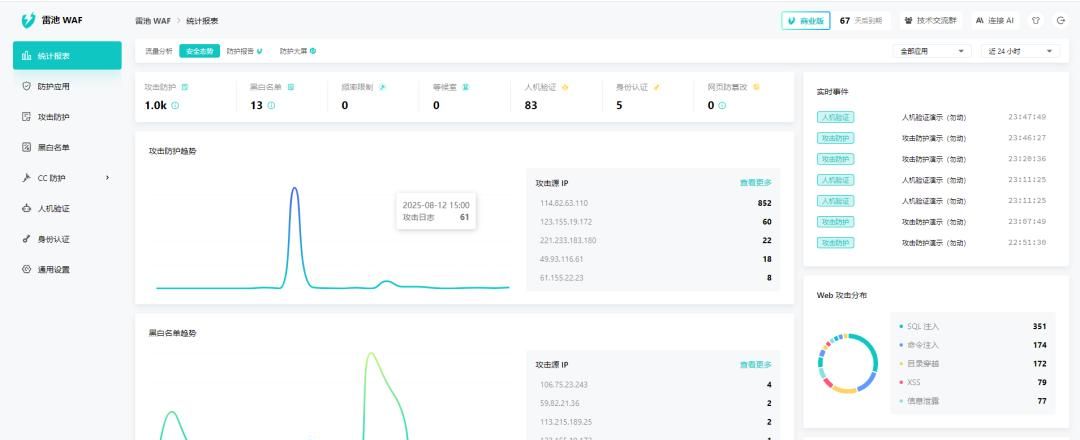Click the 雷池 WAF lightning logo icon
The width and height of the screenshot is (1080, 440).
click(28, 21)
